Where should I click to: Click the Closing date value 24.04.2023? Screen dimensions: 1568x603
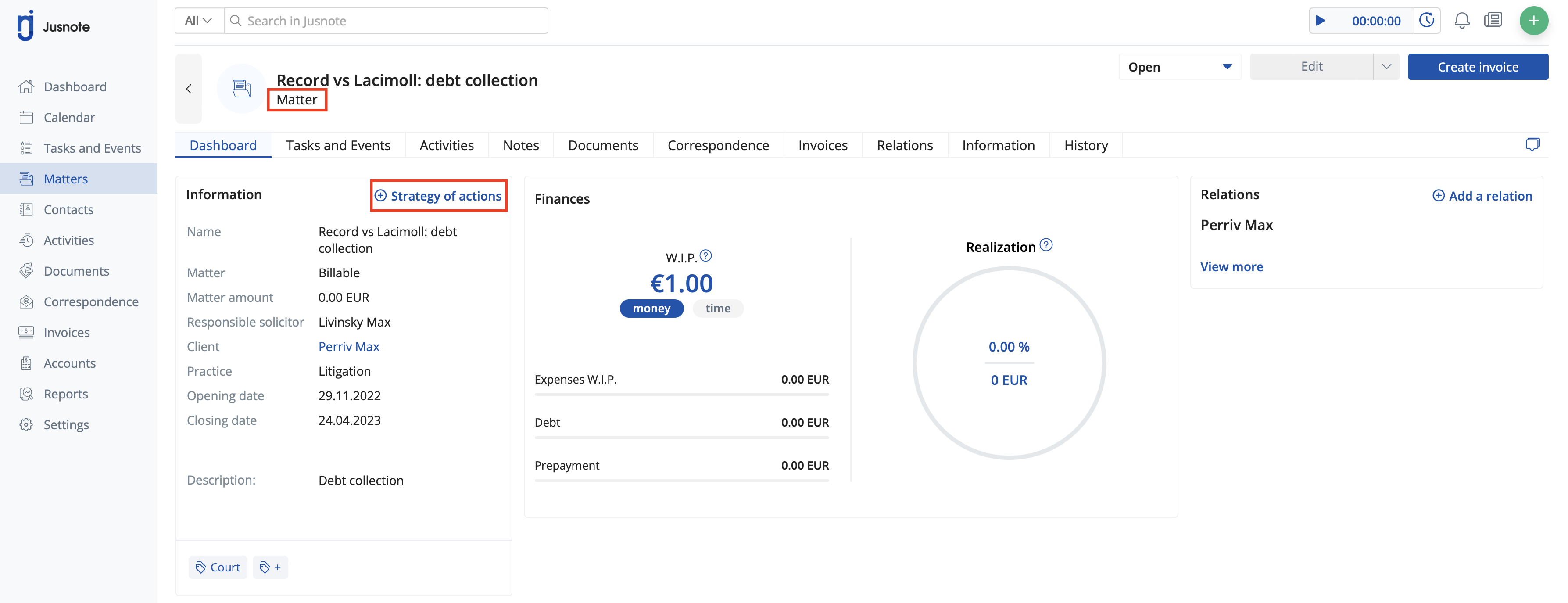[349, 420]
